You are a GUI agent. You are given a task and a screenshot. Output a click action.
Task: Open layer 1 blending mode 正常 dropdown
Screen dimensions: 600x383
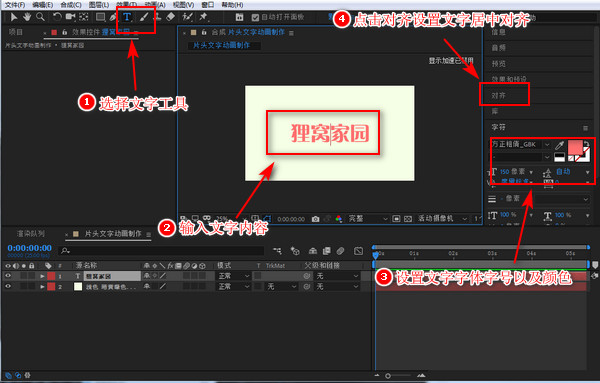tap(234, 276)
